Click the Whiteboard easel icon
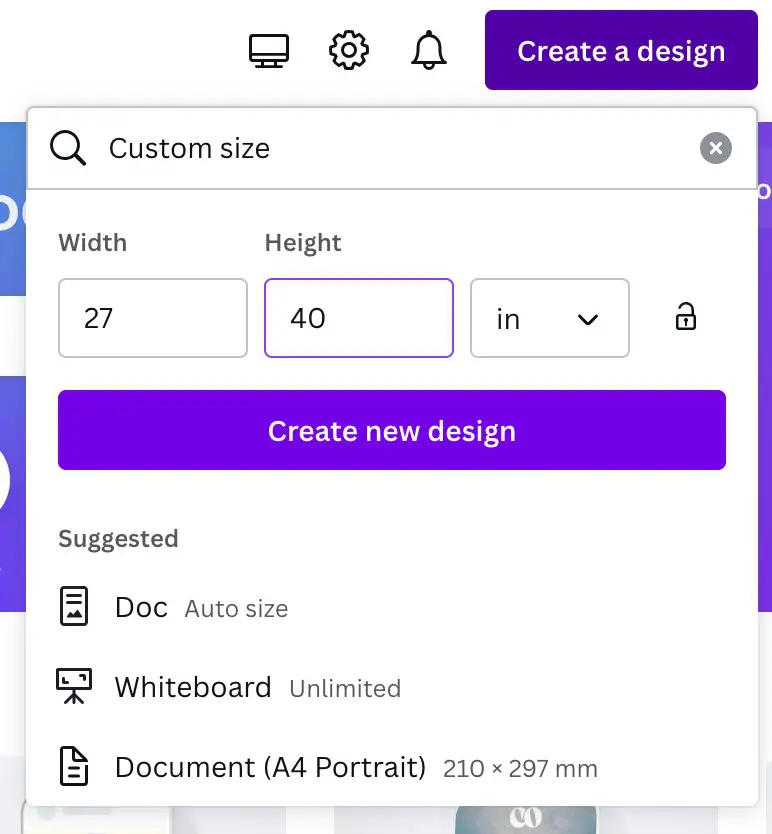Screen dimensions: 772x834 point(74,687)
